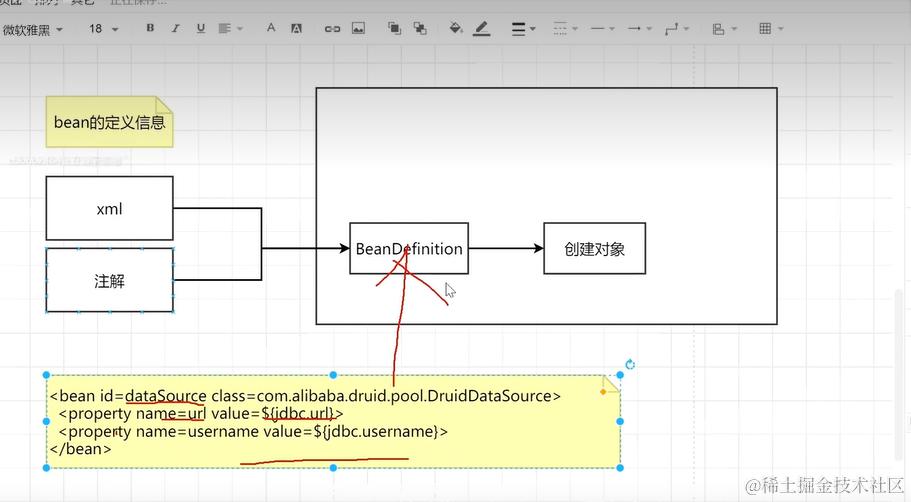Screen dimensions: 911x502
Task: Bring the selected shape to front
Action: [394, 28]
